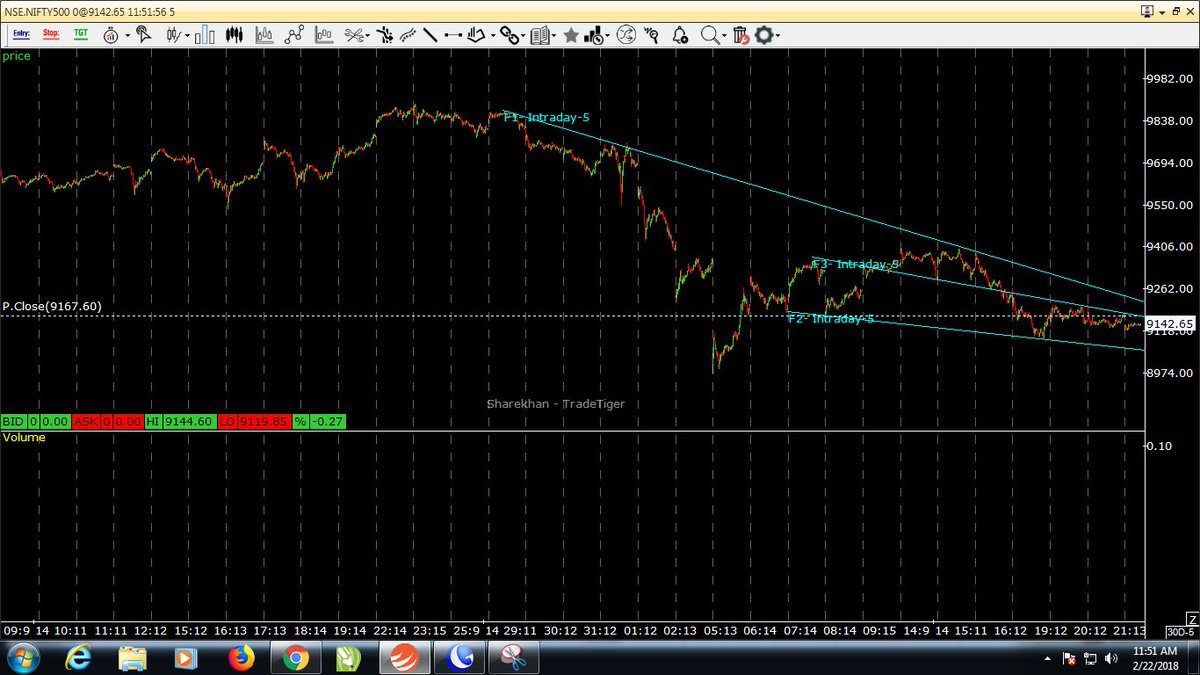The height and width of the screenshot is (675, 1200).
Task: Open the chart settings gear icon
Action: pyautogui.click(x=765, y=35)
